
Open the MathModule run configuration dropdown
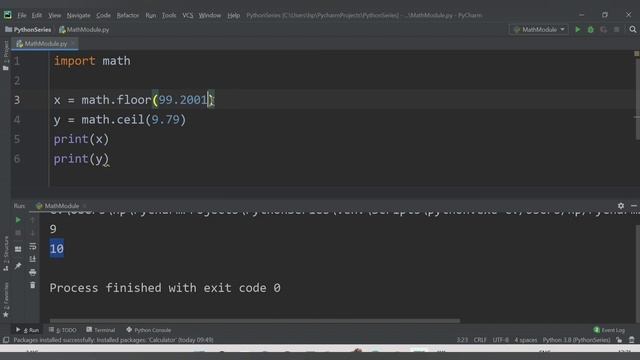click(539, 29)
